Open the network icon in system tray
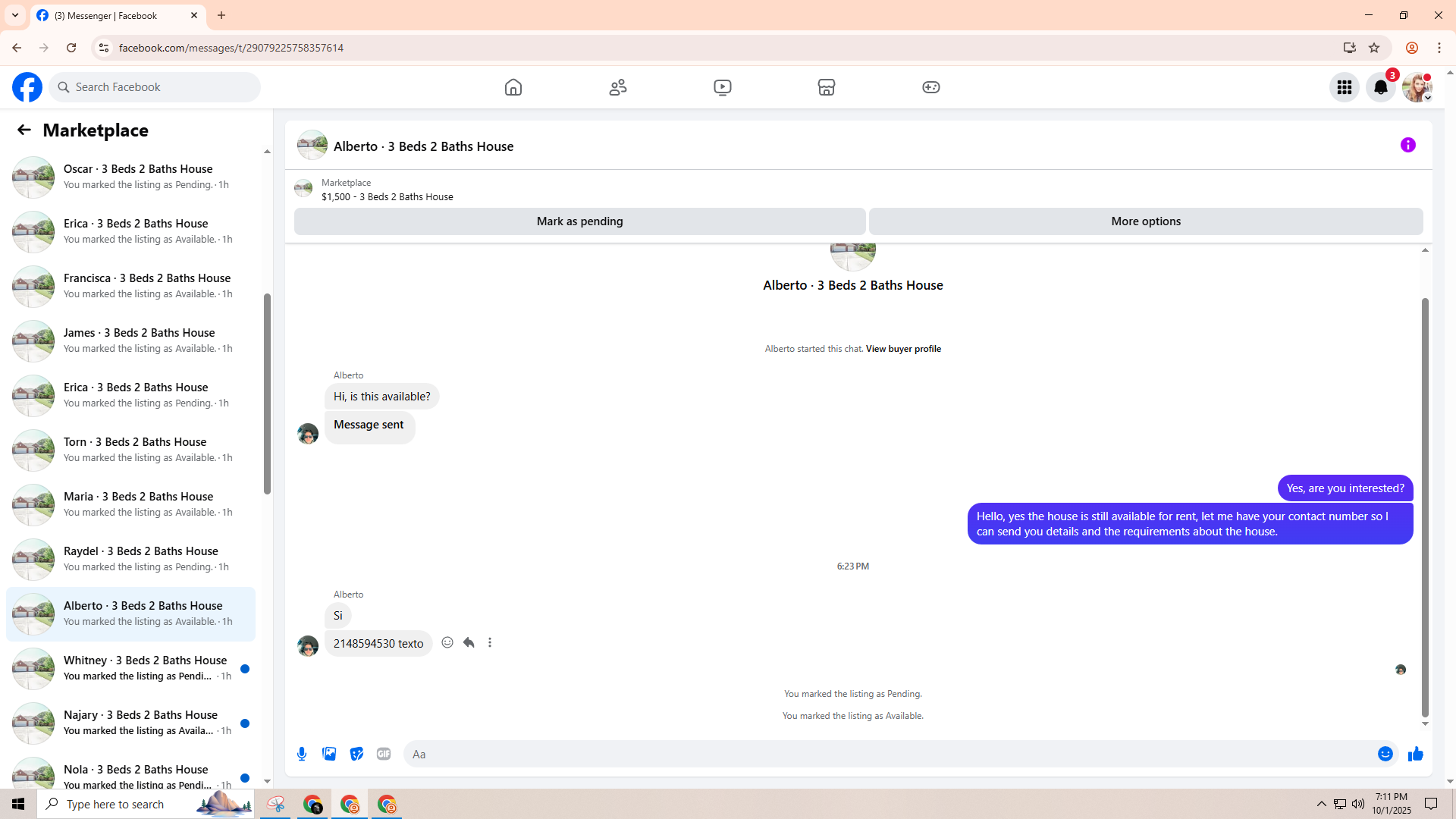 (1340, 804)
